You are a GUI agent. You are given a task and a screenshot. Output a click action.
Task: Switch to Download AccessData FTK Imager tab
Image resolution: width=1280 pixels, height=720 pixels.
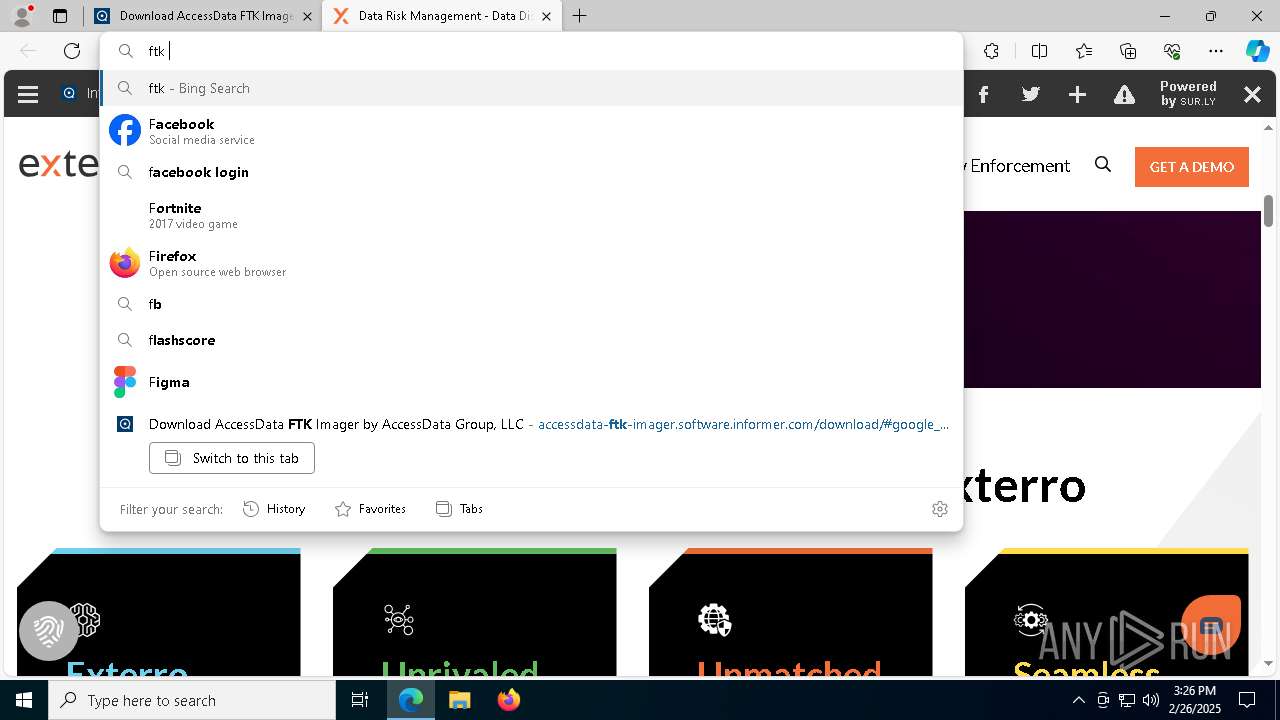(x=205, y=16)
